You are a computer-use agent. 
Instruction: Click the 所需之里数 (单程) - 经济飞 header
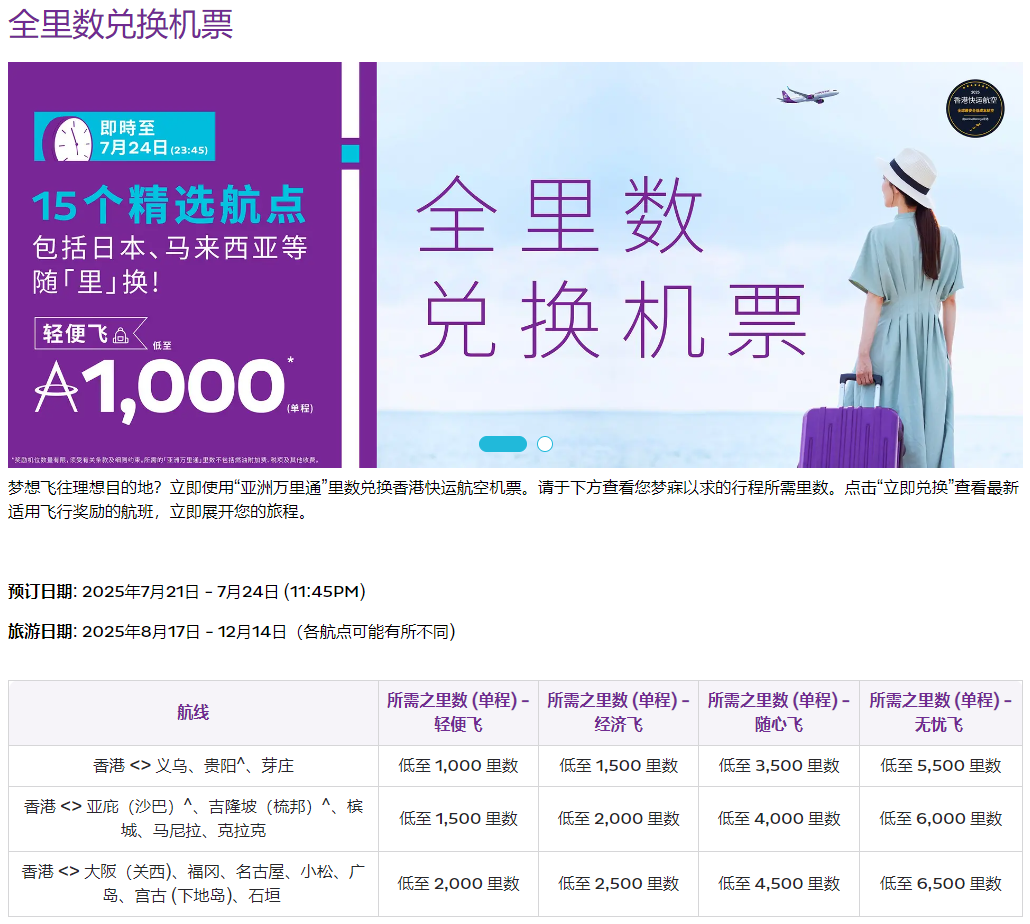tap(618, 713)
